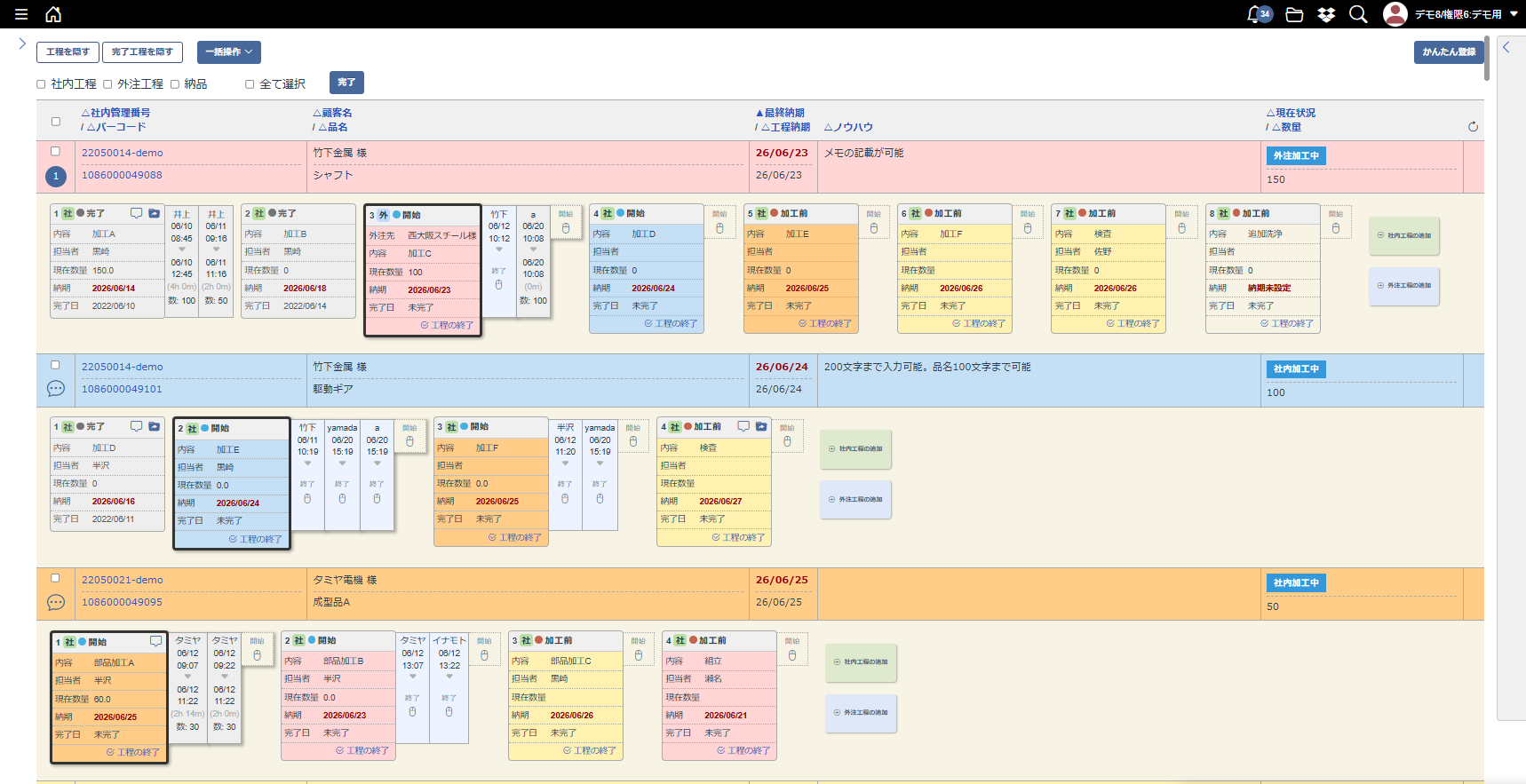Expand the left sidebar chevron

[22, 44]
